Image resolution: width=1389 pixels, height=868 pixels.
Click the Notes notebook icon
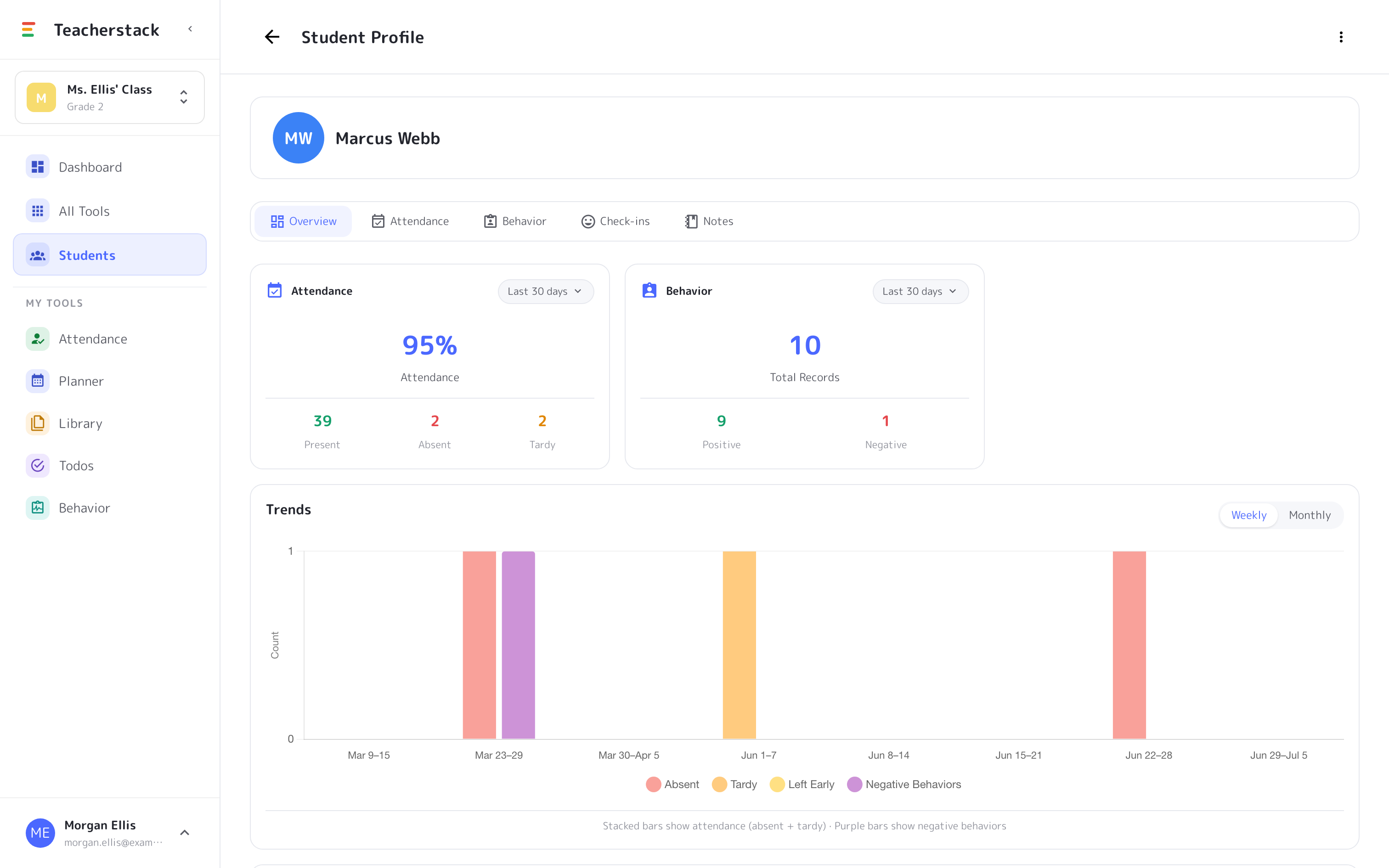(691, 221)
